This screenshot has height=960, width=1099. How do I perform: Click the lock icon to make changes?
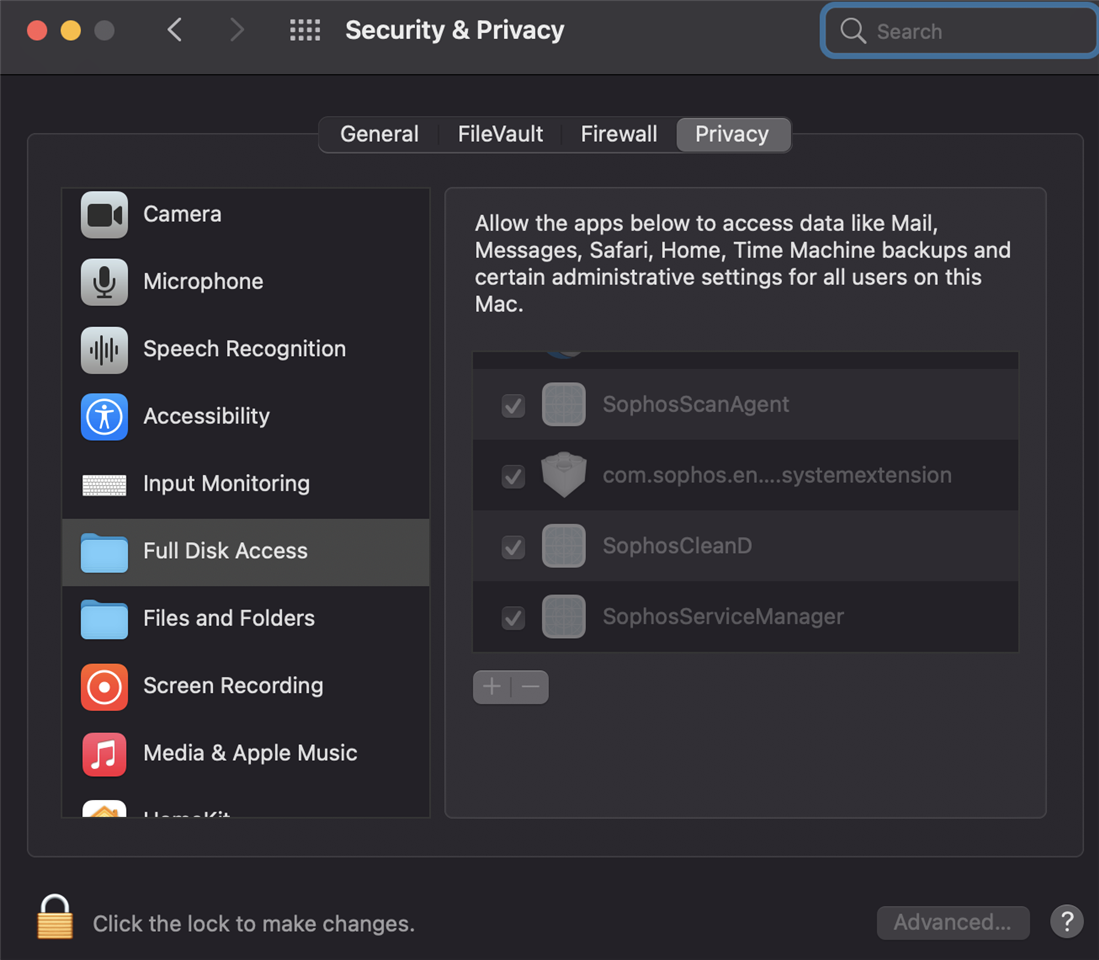coord(55,917)
